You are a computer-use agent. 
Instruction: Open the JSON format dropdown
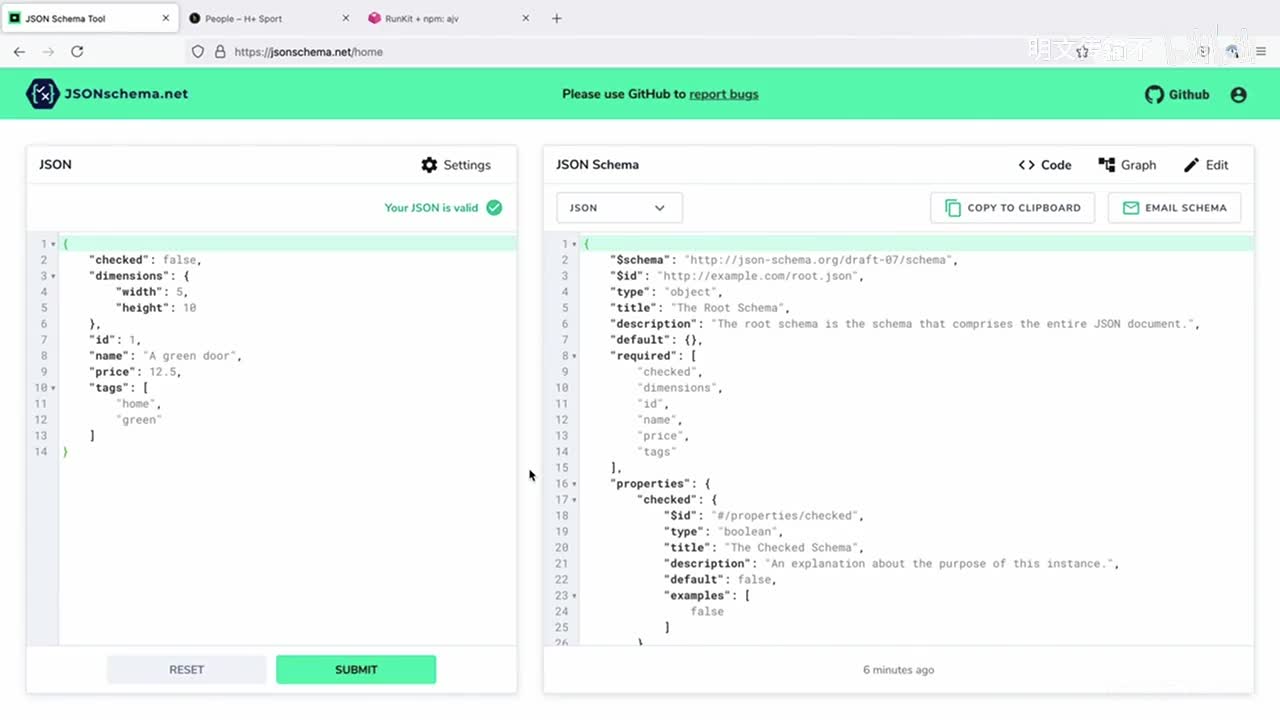click(619, 208)
